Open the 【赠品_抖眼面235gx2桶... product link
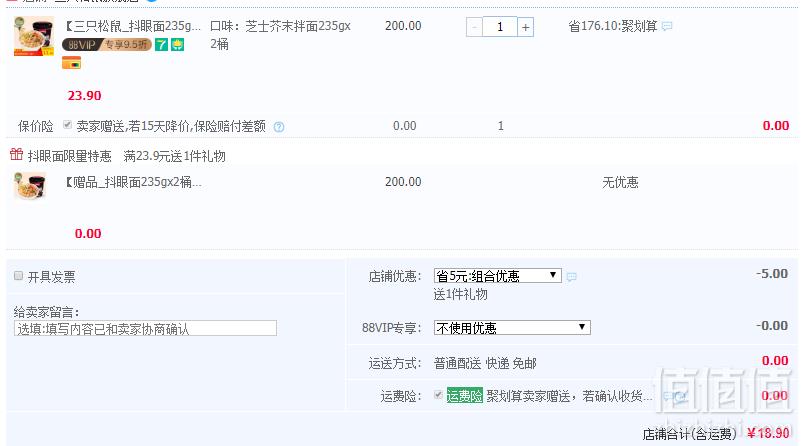Viewport: 802px width, 446px height. point(132,182)
